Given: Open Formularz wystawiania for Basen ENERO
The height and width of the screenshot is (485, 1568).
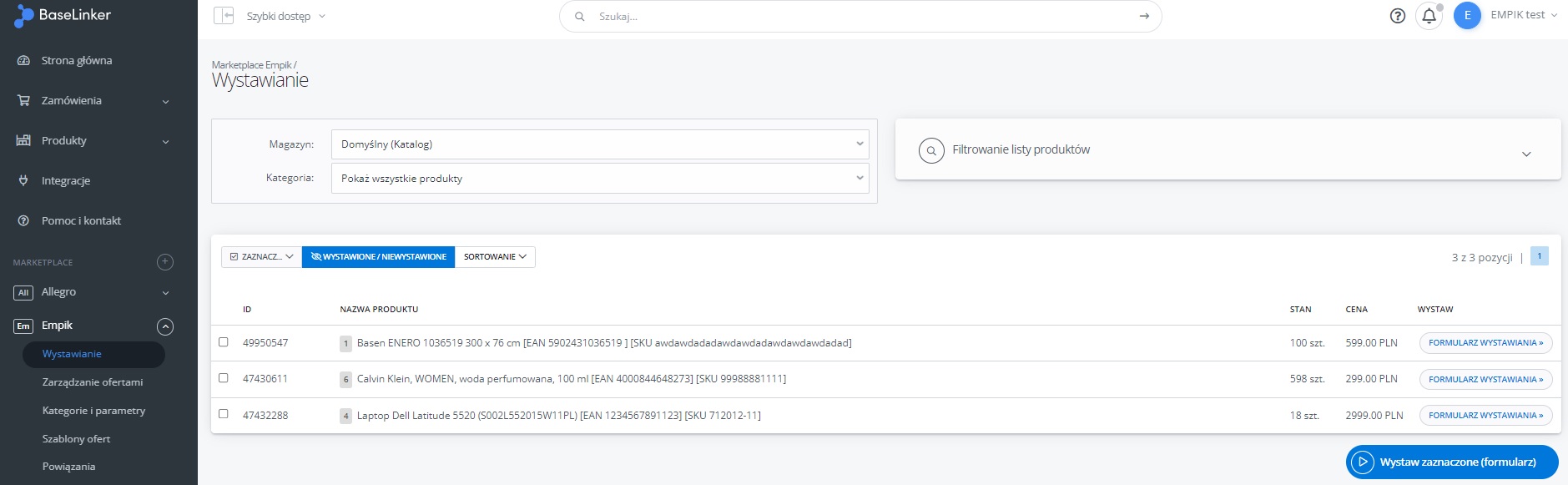Looking at the screenshot, I should pyautogui.click(x=1485, y=343).
